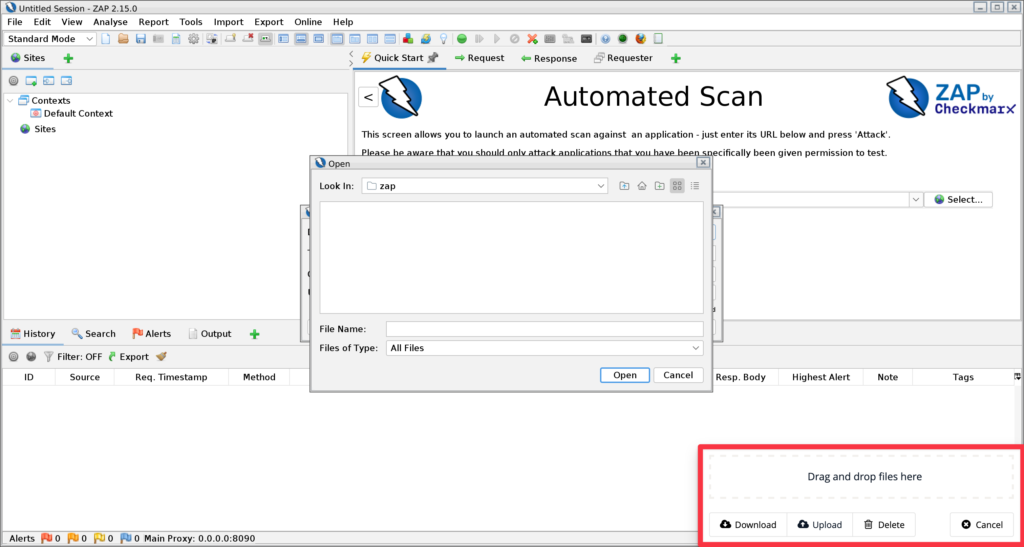
Task: Click the New Context icon with the green plus
Action: pyautogui.click(x=31, y=81)
